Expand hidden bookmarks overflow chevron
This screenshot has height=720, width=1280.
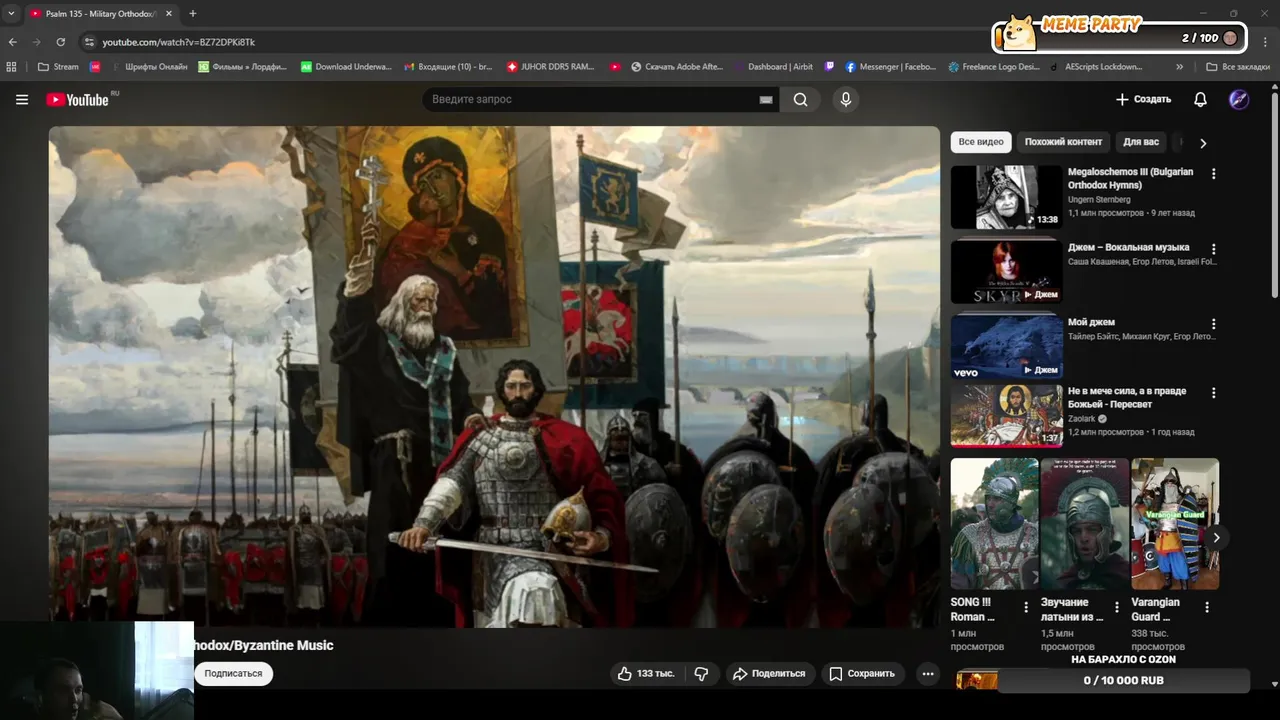pos(1179,67)
